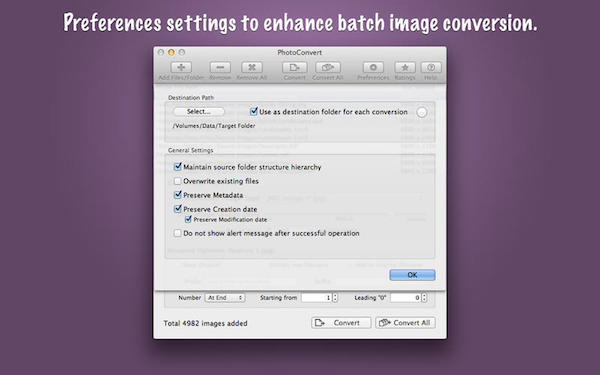The image size is (600, 375).
Task: Minimize the PhotoConvert window (yellow button)
Action: click(171, 52)
